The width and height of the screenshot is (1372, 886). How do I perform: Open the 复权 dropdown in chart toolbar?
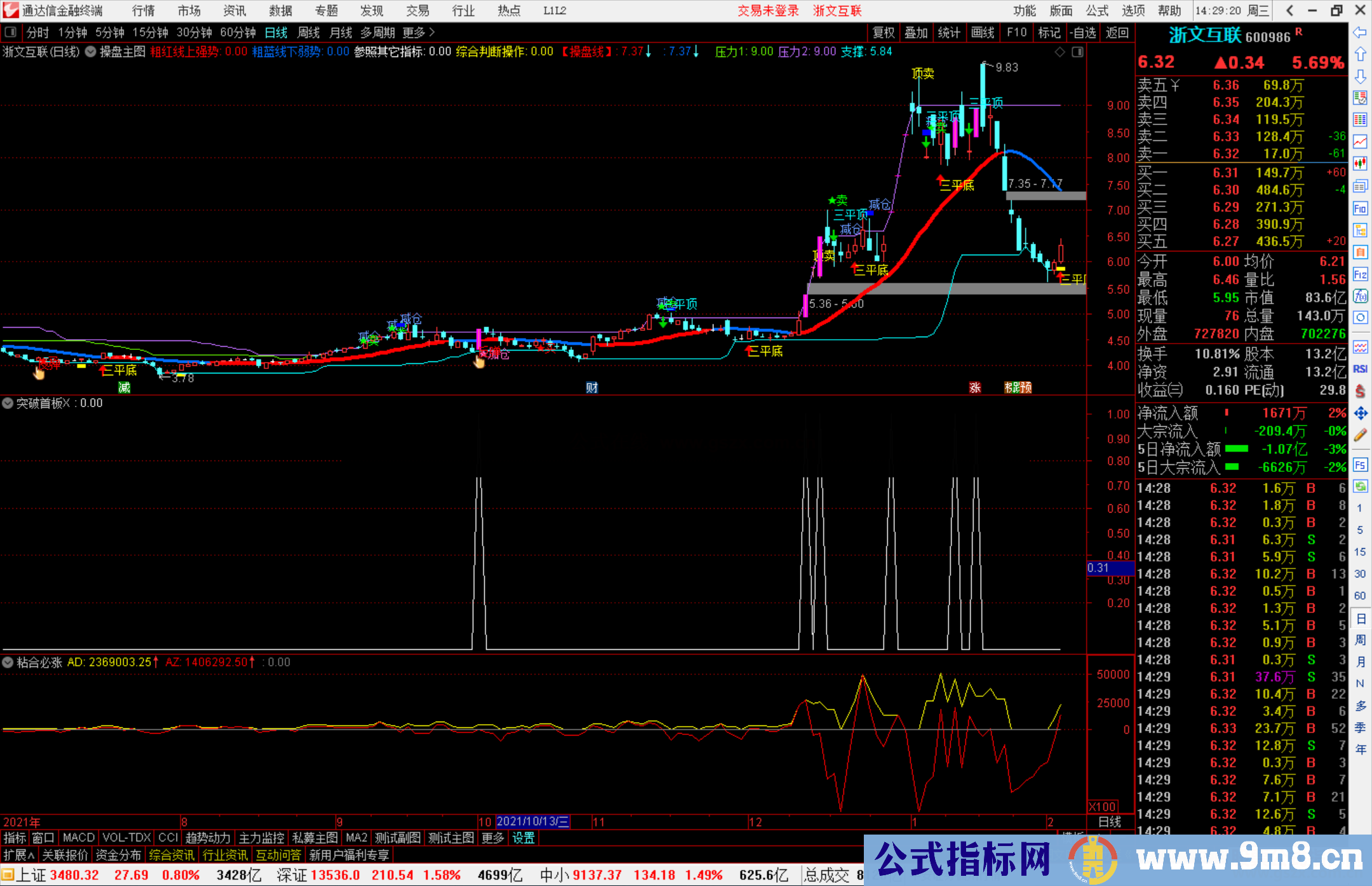pos(884,32)
